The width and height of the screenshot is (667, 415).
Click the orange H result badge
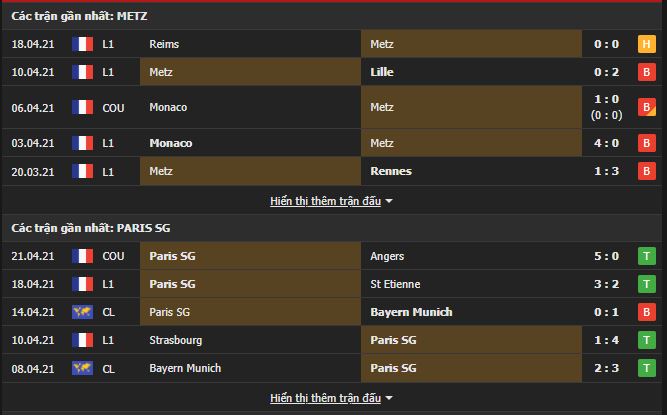click(646, 44)
